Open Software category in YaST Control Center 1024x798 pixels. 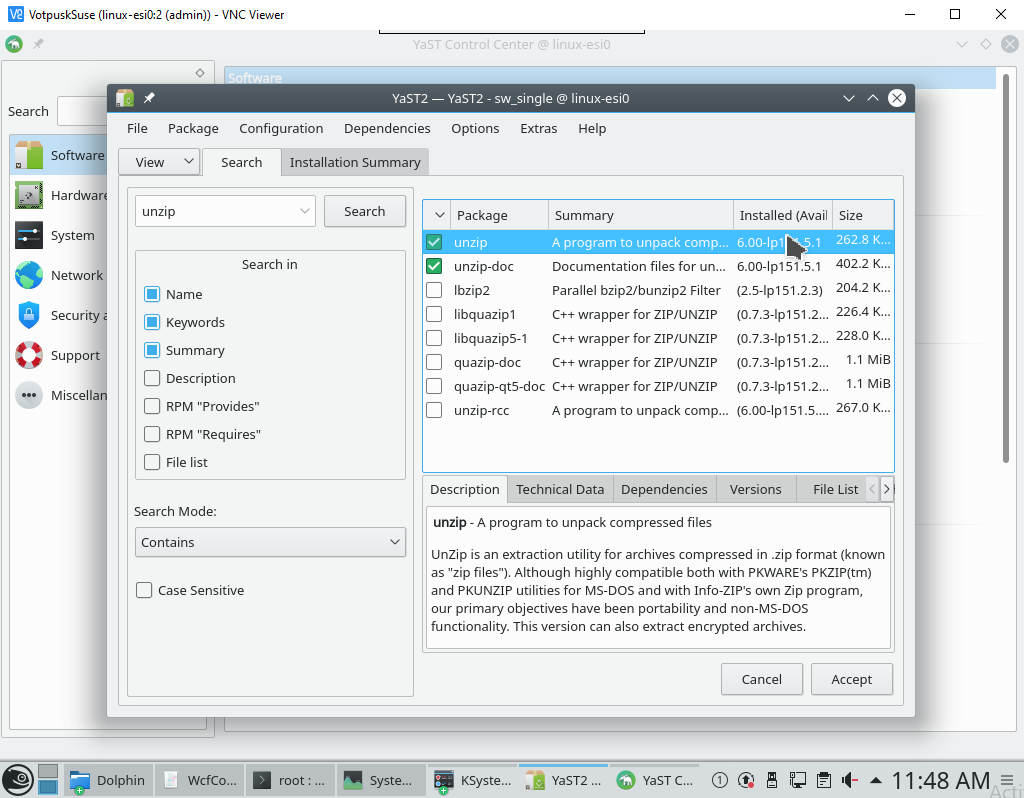59,155
